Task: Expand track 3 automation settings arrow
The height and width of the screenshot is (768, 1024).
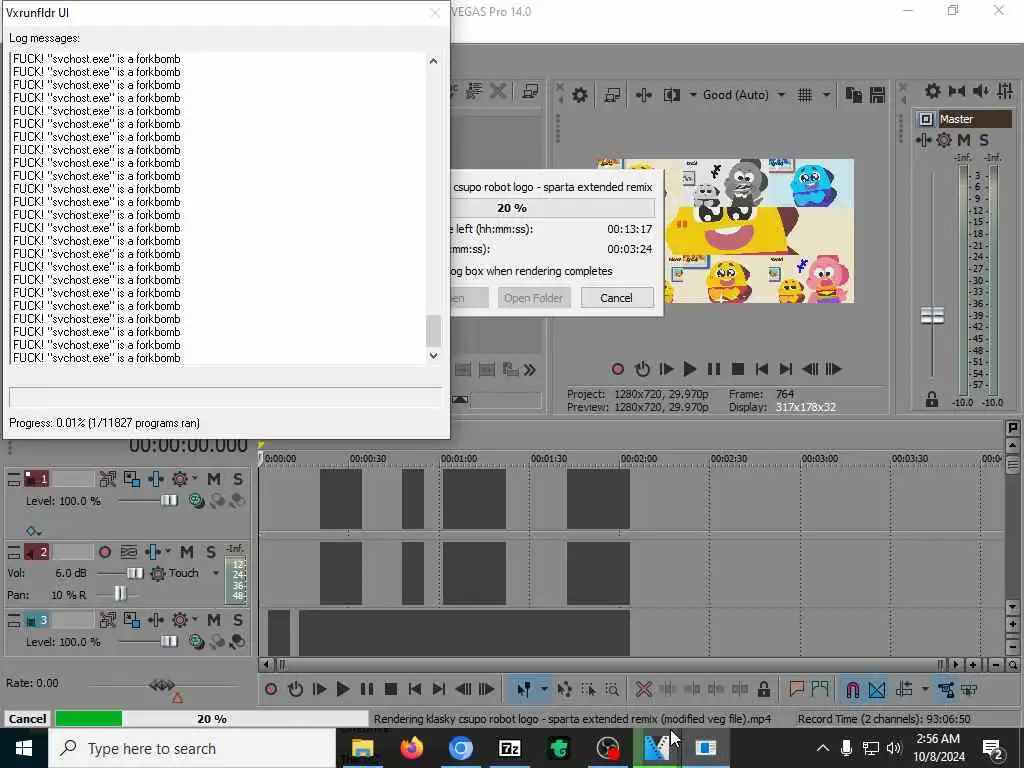Action: point(195,620)
